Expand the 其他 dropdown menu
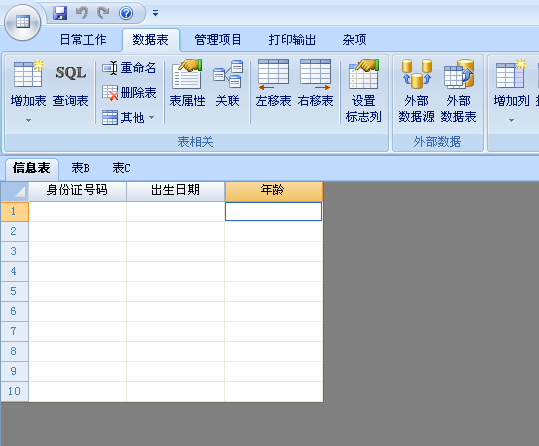The height and width of the screenshot is (446, 539). click(152, 118)
